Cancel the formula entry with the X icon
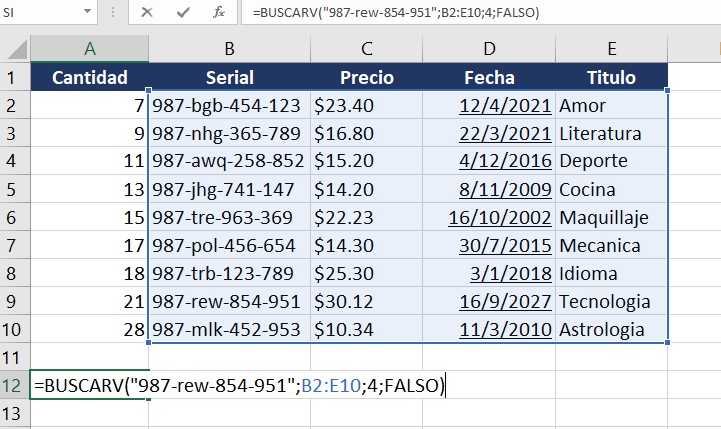This screenshot has width=721, height=429. coord(147,12)
